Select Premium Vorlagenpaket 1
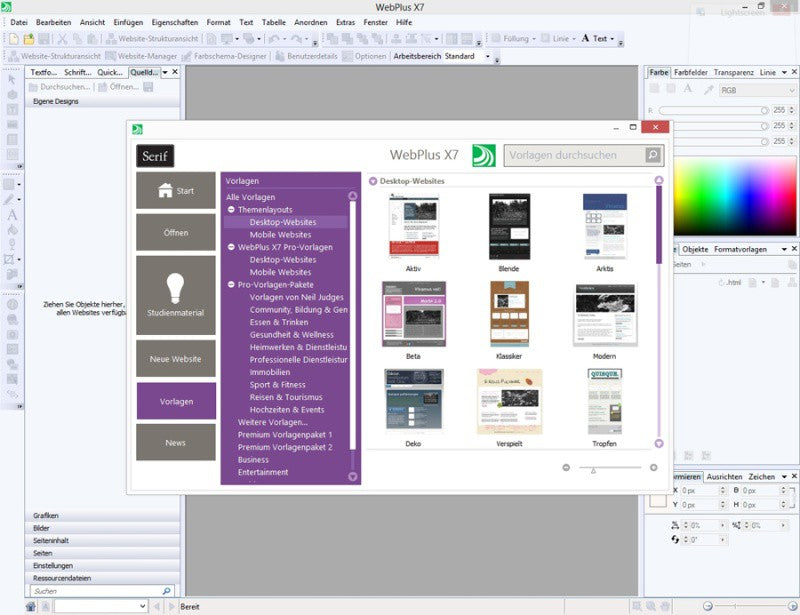The height and width of the screenshot is (615, 800). pos(285,435)
